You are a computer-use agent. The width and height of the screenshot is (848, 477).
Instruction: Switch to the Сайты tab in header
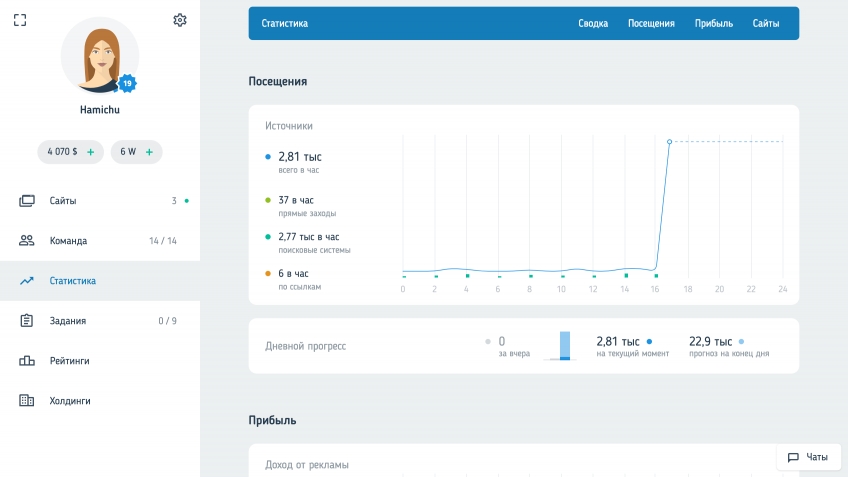click(766, 23)
